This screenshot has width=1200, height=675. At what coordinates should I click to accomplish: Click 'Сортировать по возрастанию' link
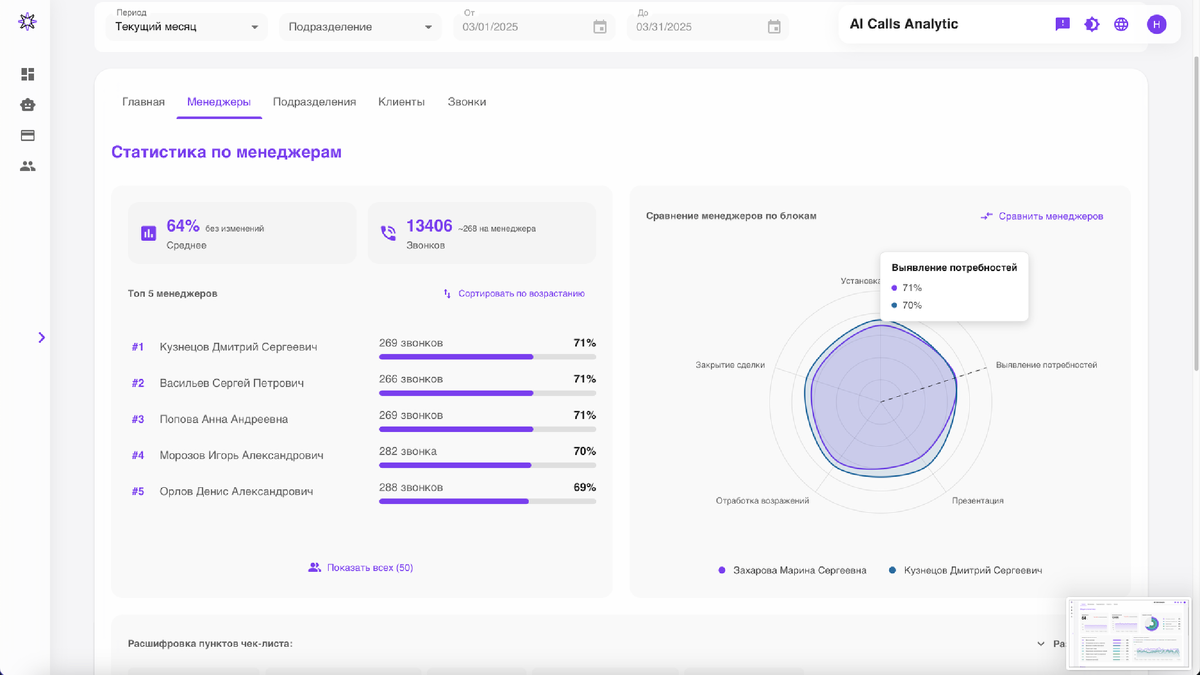pyautogui.click(x=521, y=294)
